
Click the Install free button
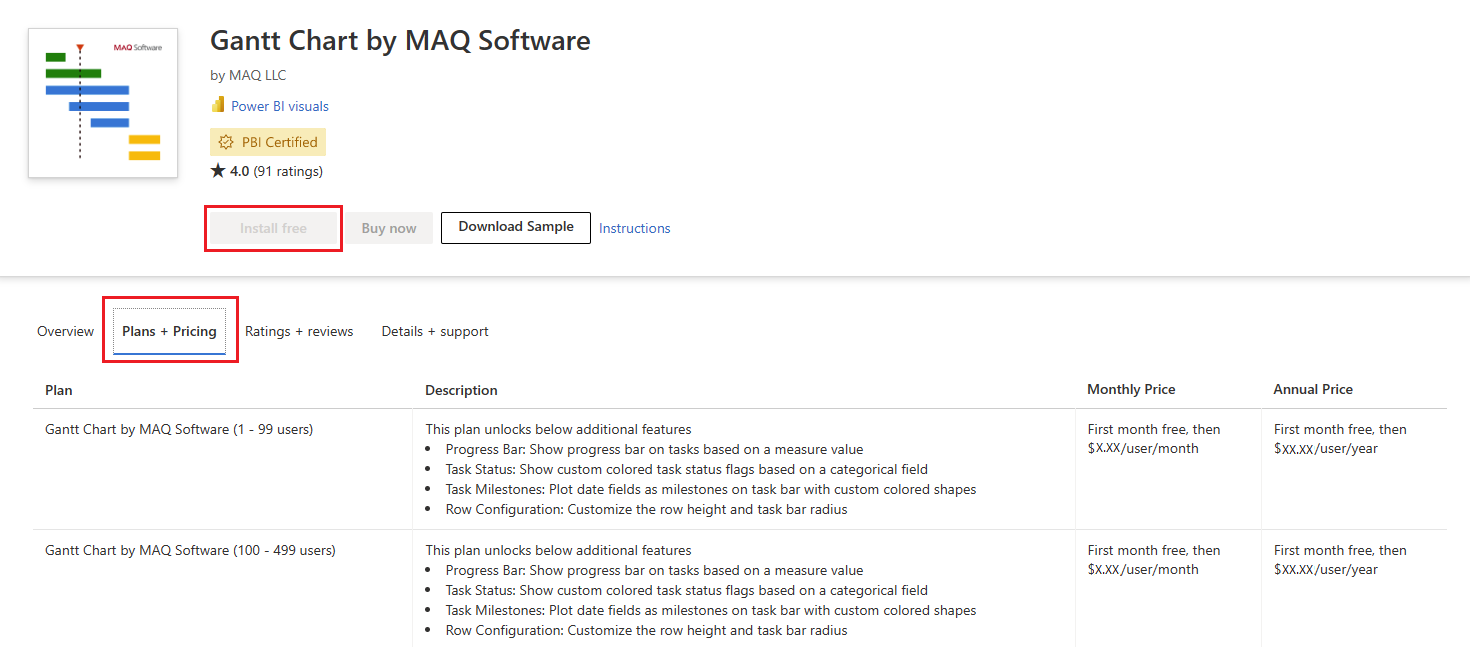click(x=272, y=227)
